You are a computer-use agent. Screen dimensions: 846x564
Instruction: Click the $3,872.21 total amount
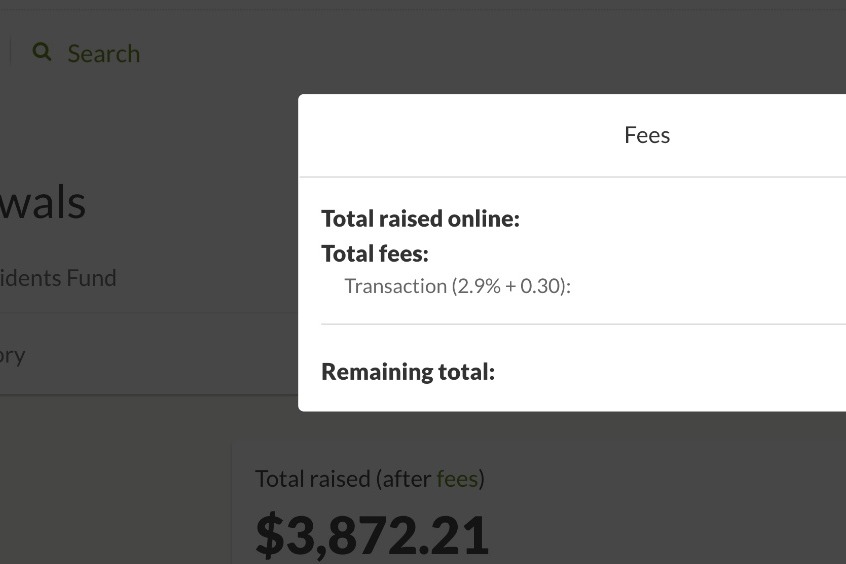click(x=372, y=535)
